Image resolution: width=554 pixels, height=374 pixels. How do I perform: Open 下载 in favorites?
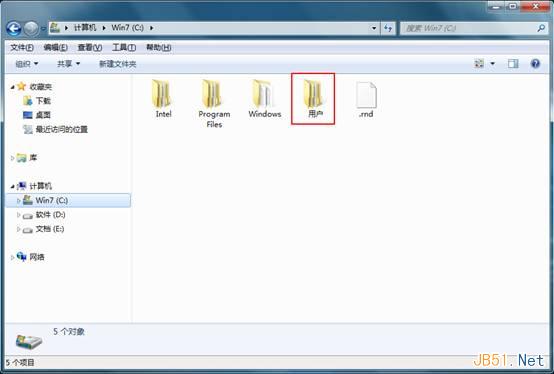pyautogui.click(x=43, y=101)
